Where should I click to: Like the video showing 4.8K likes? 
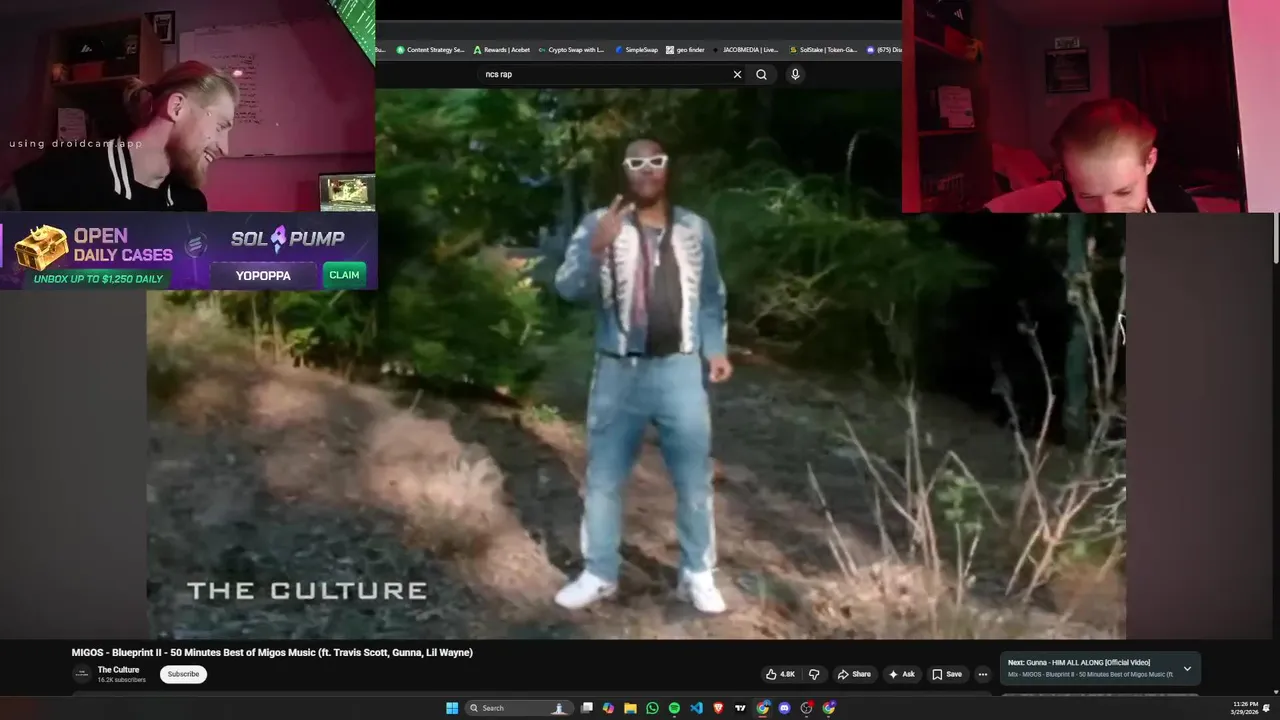pos(781,674)
